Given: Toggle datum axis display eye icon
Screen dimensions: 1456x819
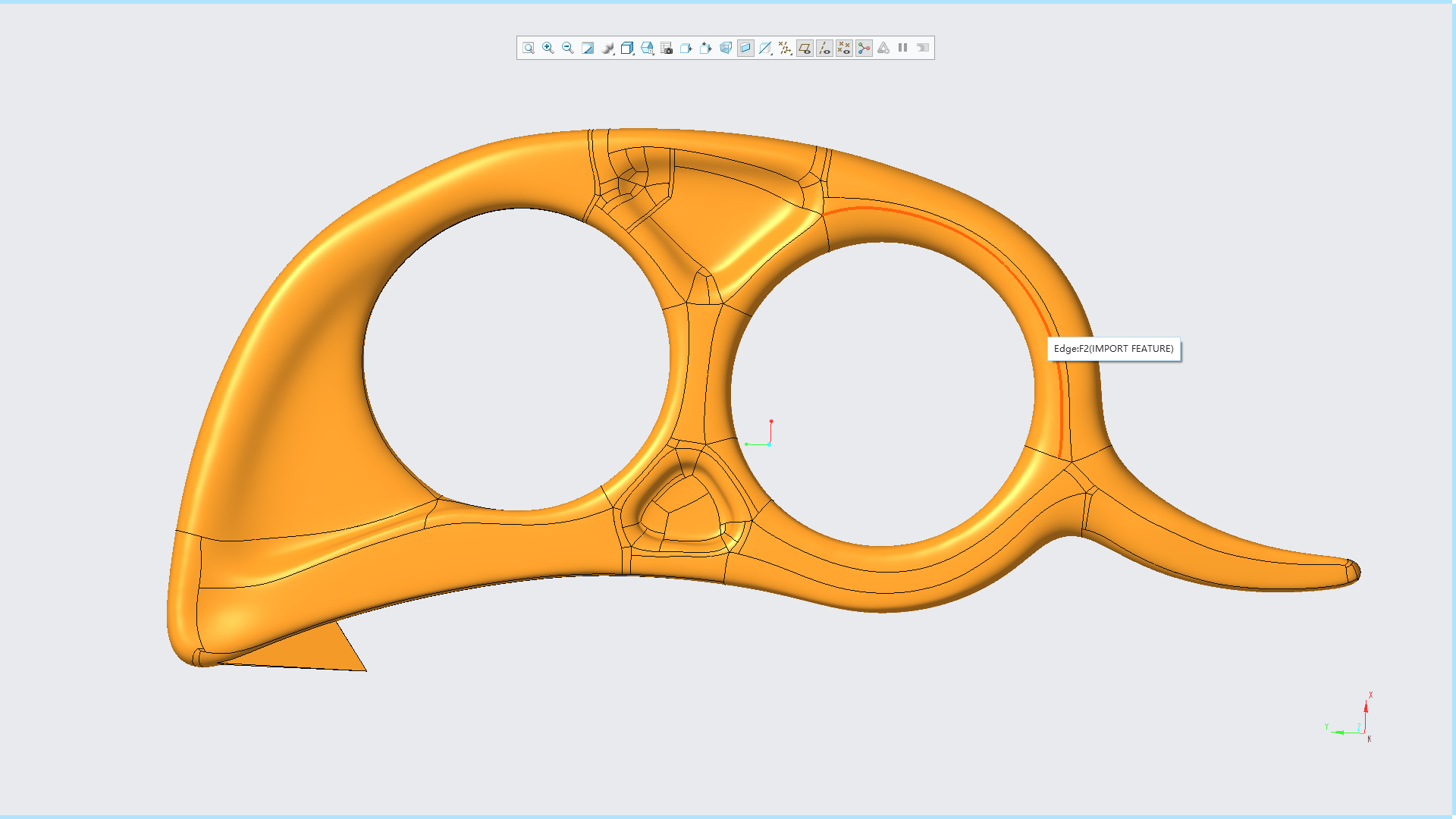Looking at the screenshot, I should [824, 48].
